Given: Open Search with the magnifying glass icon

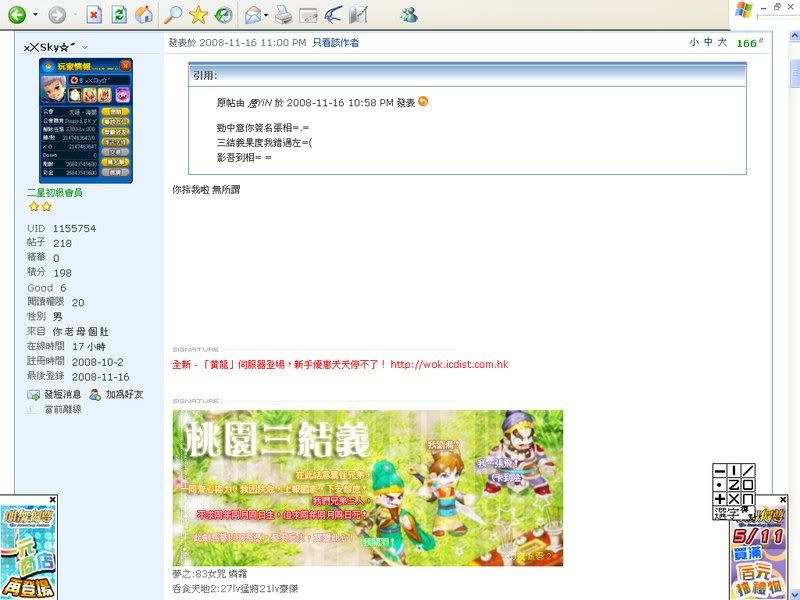Looking at the screenshot, I should pyautogui.click(x=172, y=15).
